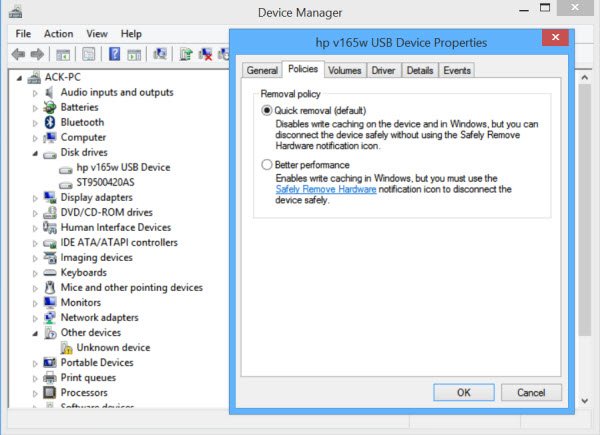Image resolution: width=600 pixels, height=435 pixels.
Task: Click the Show/Hide Action Pane icon
Action: pos(134,55)
